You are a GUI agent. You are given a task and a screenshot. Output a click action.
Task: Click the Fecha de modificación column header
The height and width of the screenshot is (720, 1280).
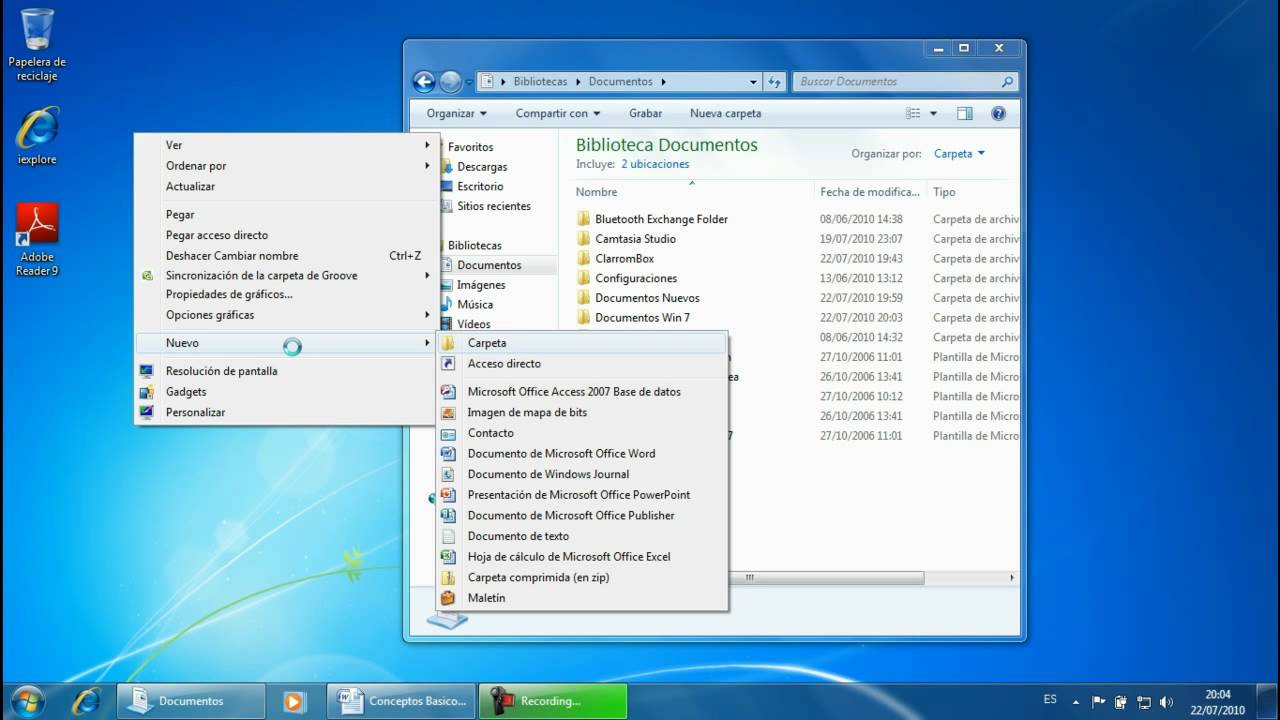click(870, 192)
